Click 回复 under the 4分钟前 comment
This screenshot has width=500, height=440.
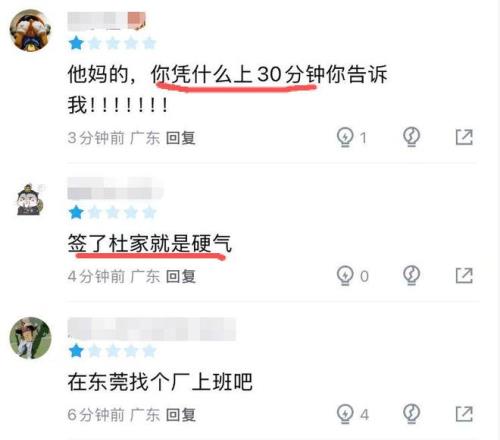tap(181, 276)
